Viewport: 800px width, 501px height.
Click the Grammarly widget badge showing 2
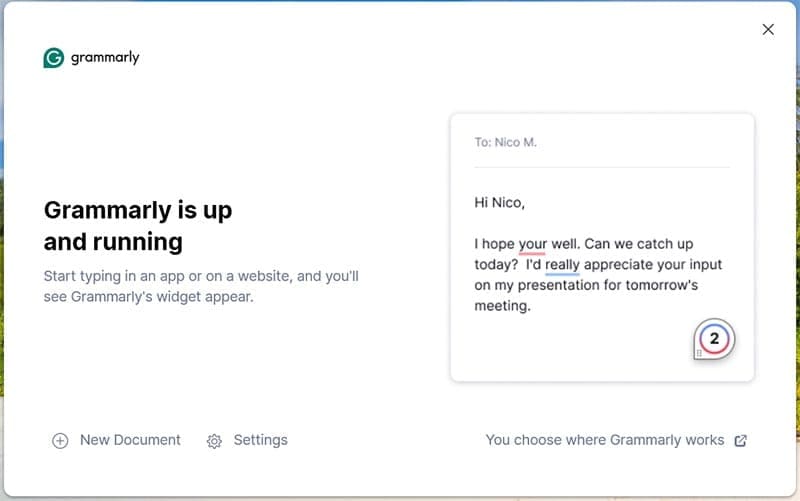[x=715, y=339]
